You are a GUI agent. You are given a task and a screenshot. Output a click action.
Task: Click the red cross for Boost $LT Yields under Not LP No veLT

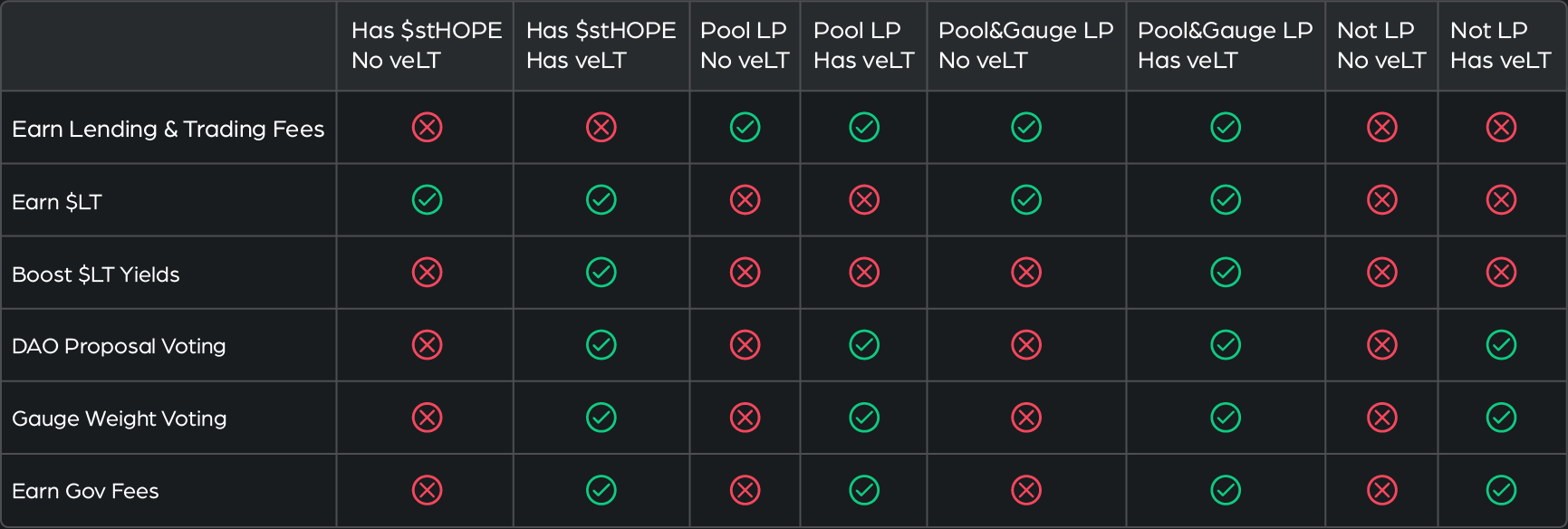[1382, 273]
